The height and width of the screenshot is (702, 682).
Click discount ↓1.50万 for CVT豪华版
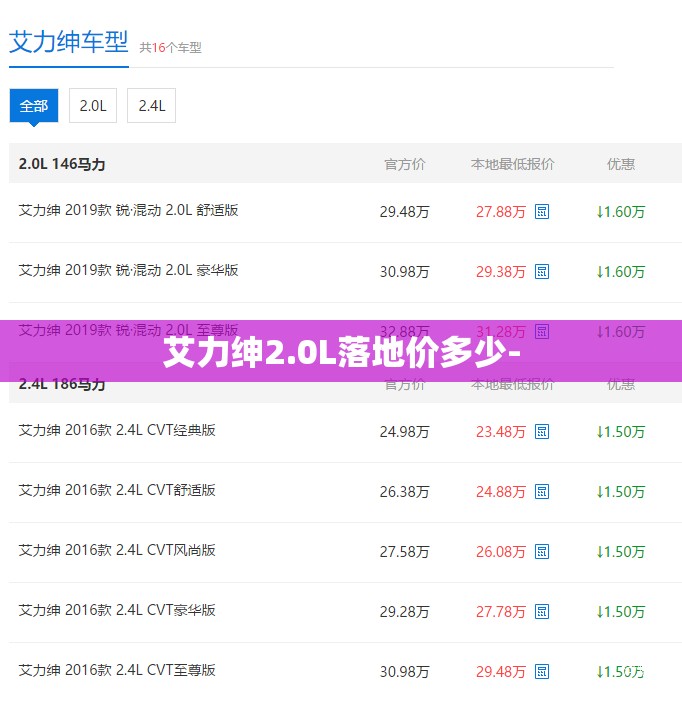point(621,612)
